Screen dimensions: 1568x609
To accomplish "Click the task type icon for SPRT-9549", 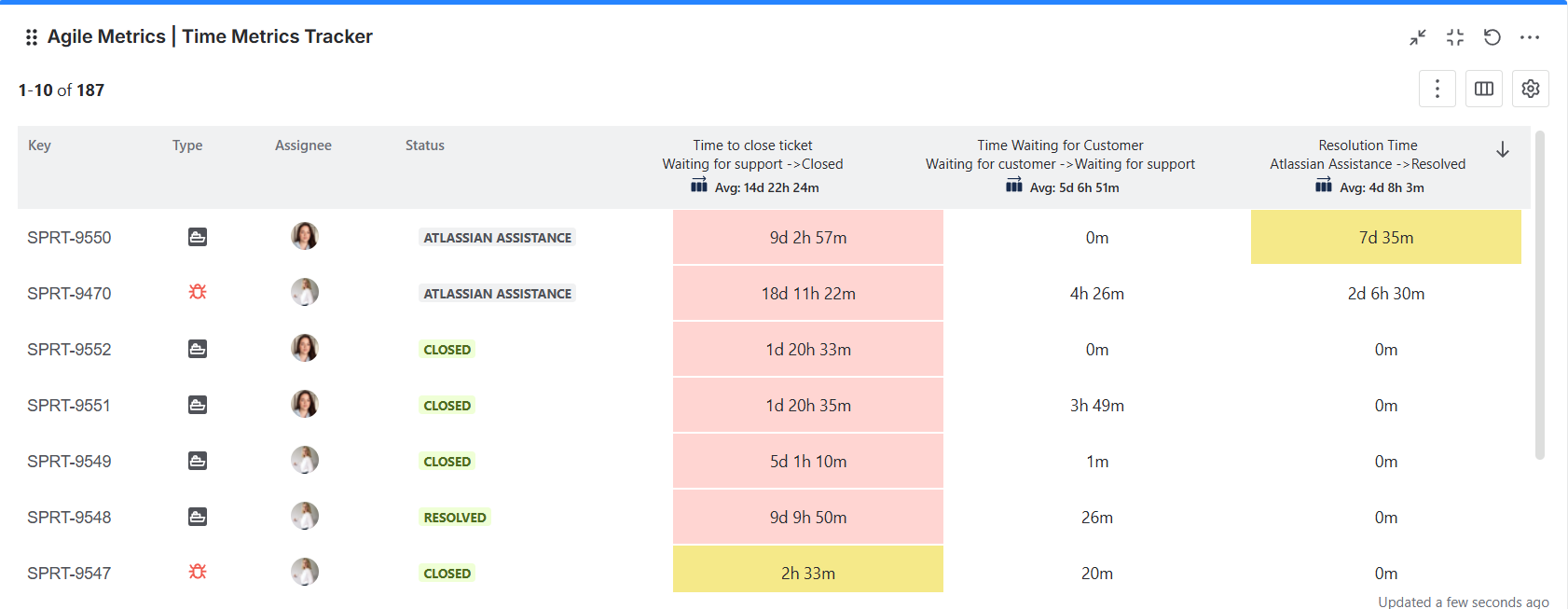I will 198,461.
